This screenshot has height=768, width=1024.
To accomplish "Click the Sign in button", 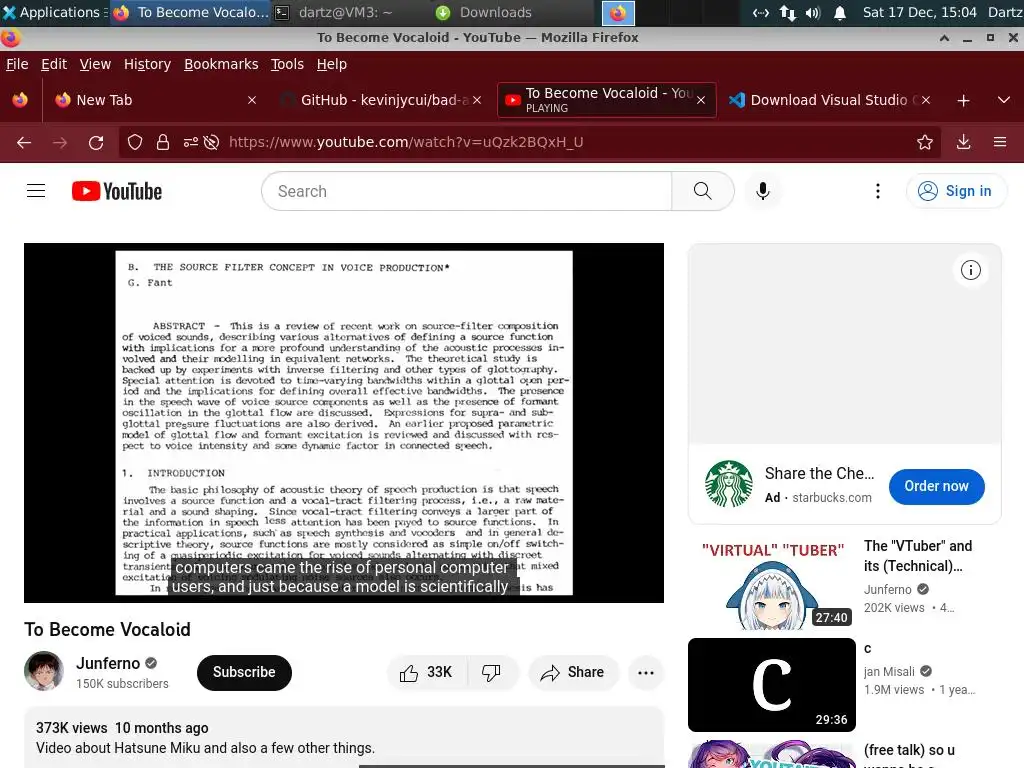I will tap(956, 191).
